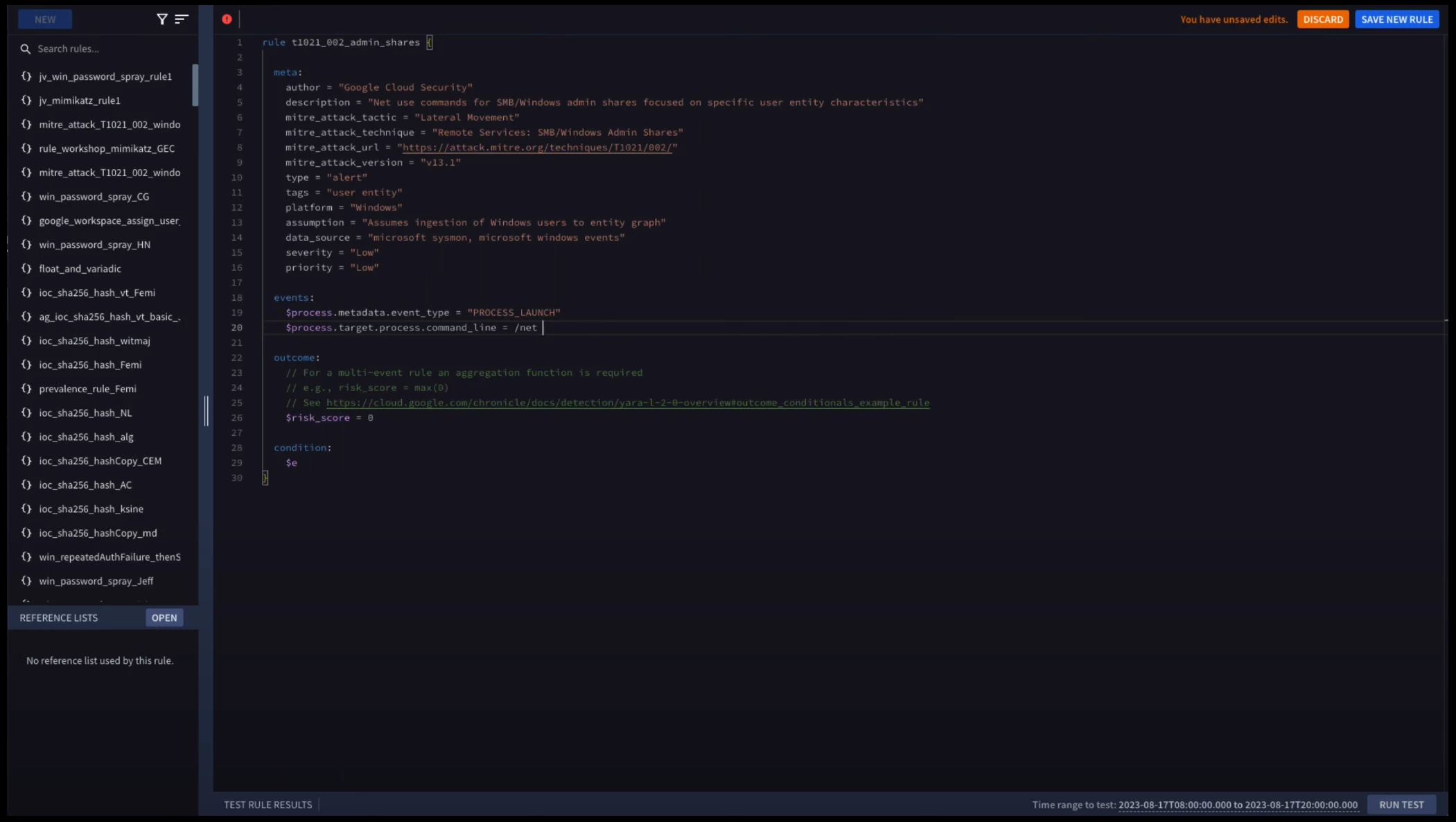Click the "No reference list used" message

coord(100,661)
